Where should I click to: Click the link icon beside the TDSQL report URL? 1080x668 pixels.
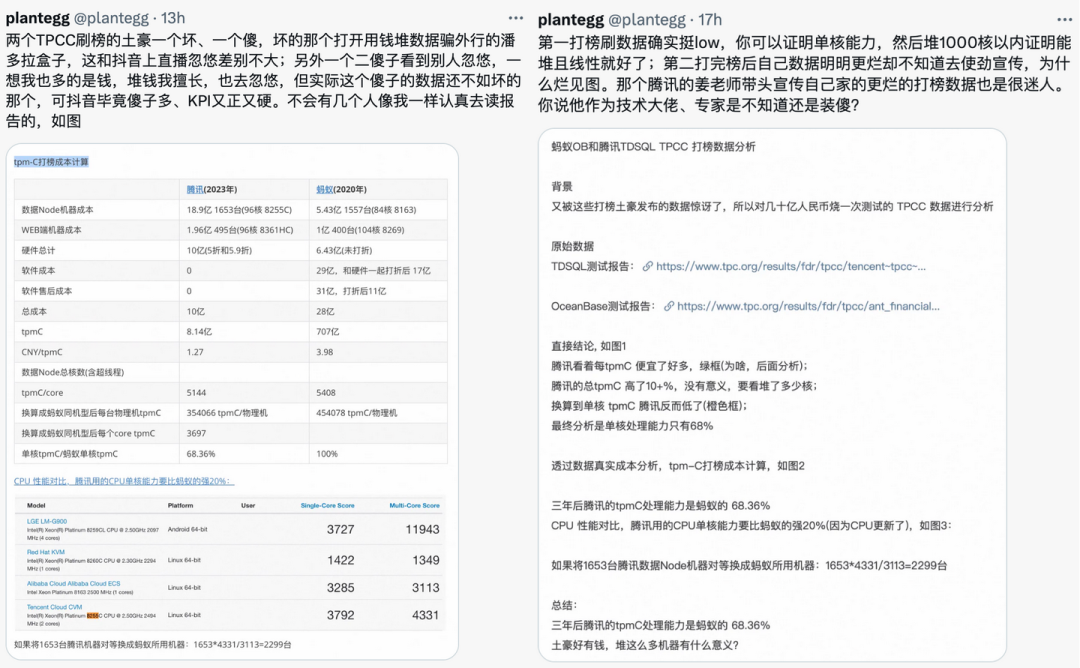[647, 267]
